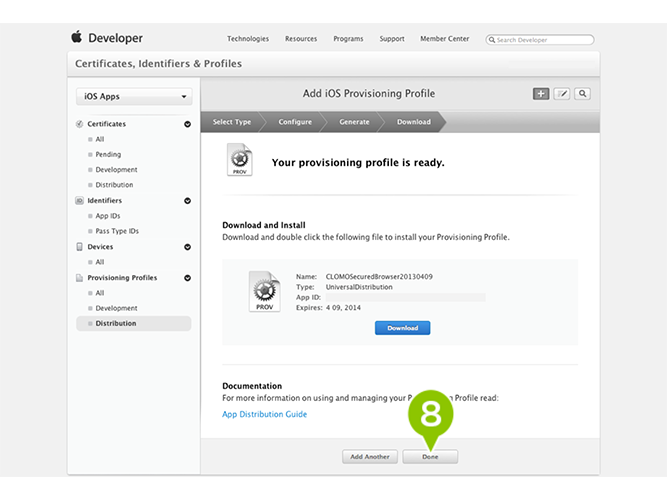
Task: Click the Add Another button
Action: (x=370, y=457)
